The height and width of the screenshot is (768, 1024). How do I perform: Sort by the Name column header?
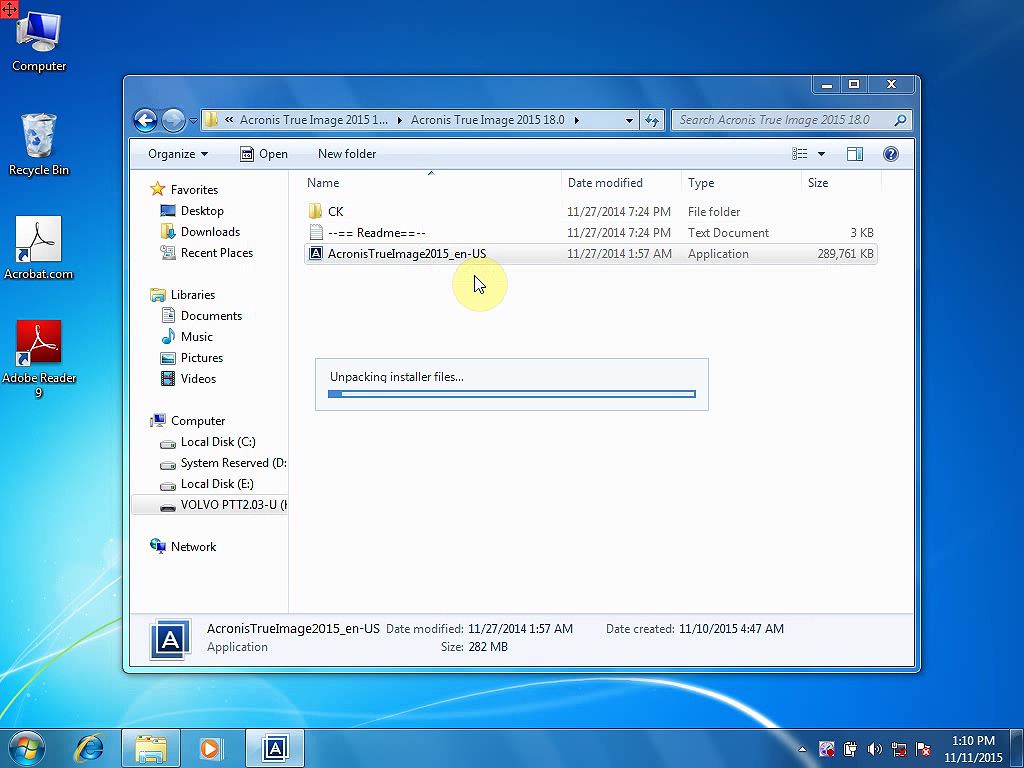(x=431, y=183)
